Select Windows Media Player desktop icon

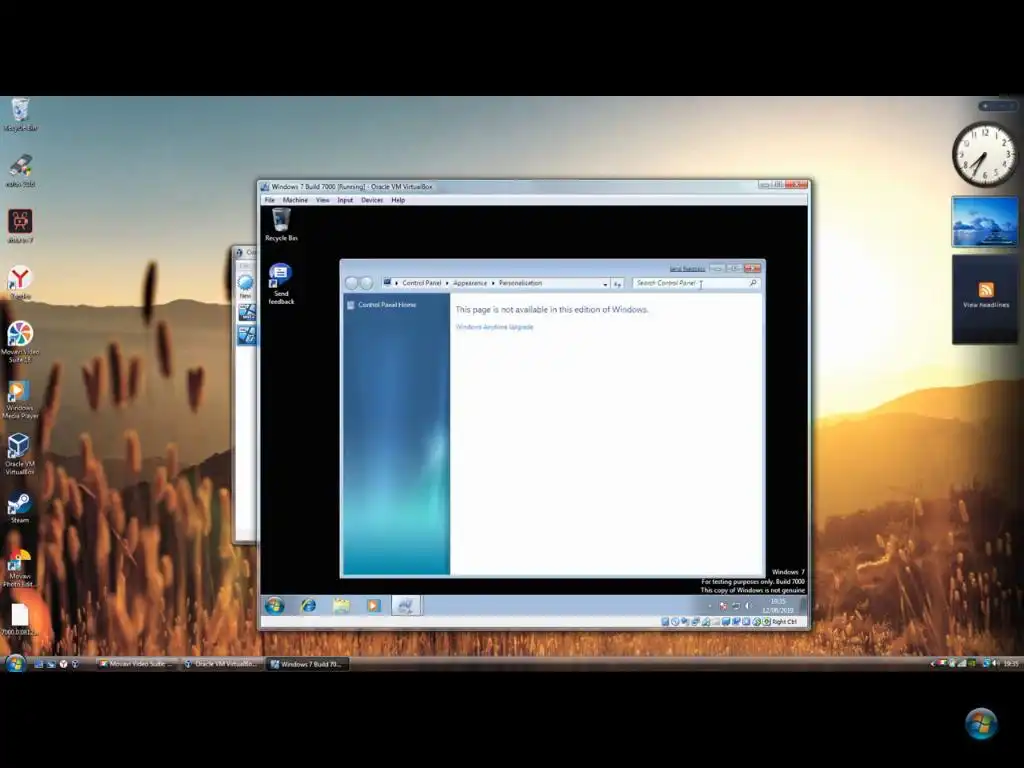coord(20,400)
